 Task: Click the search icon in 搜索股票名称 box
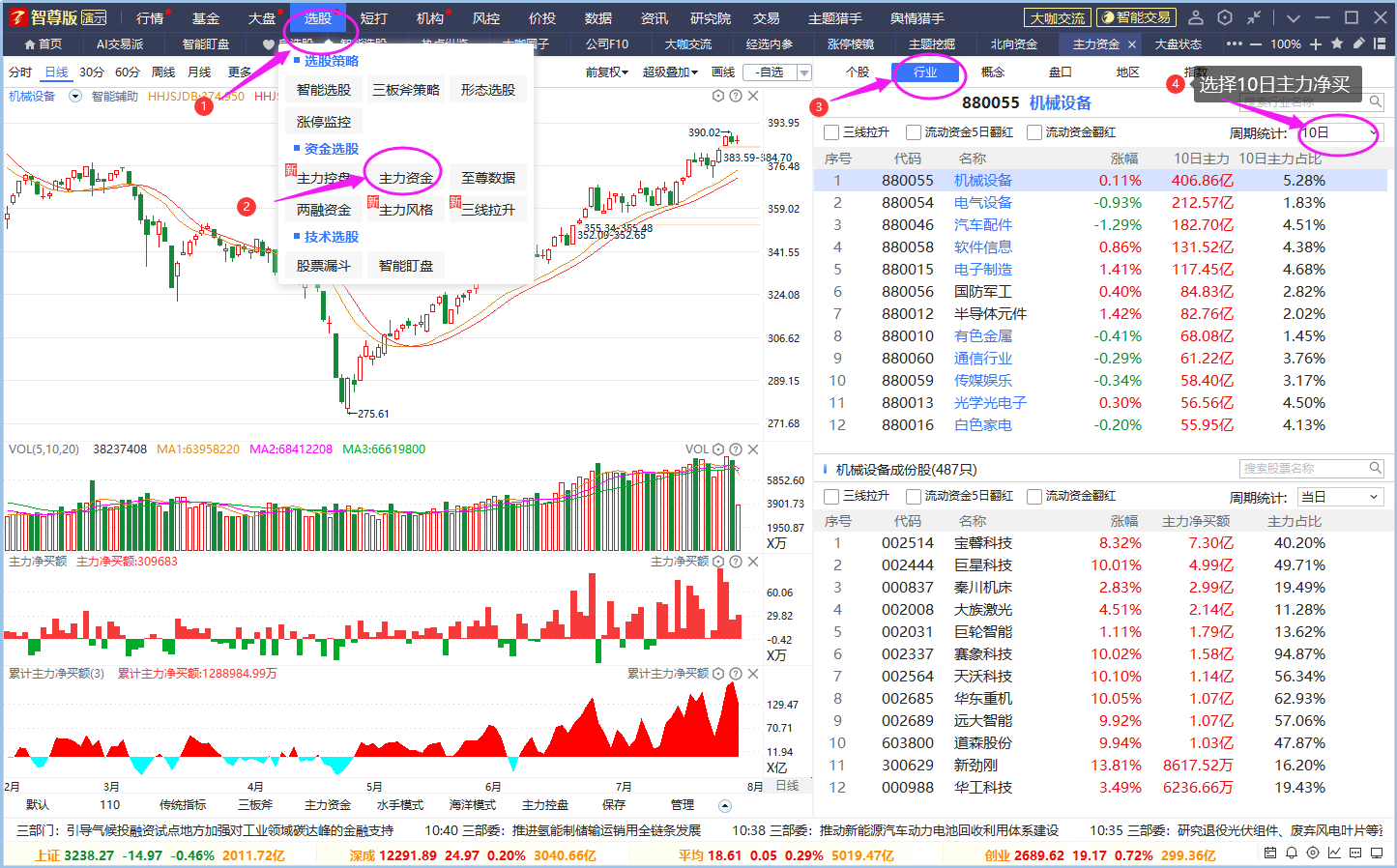1375,468
